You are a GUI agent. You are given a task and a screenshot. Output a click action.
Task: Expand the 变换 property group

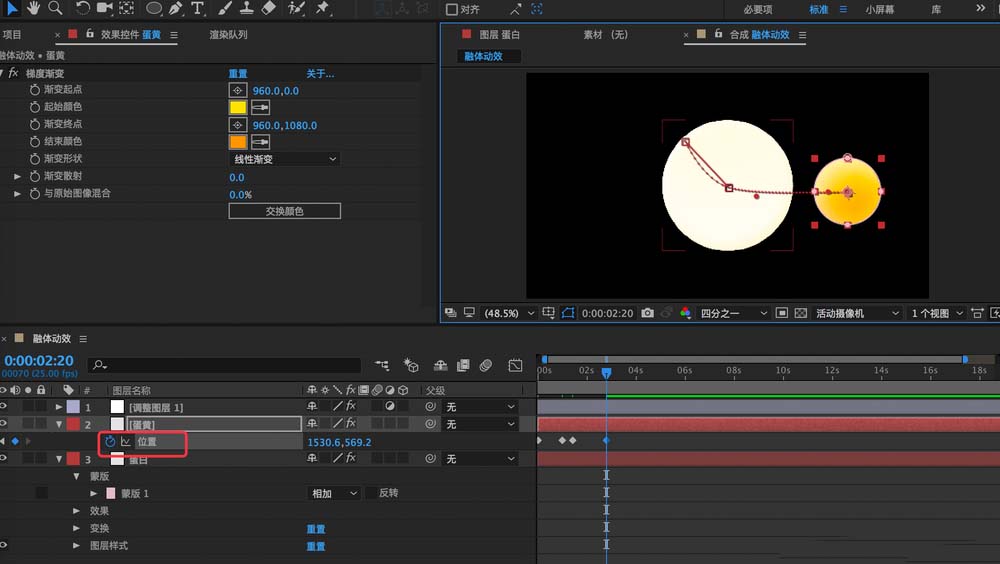tap(77, 528)
